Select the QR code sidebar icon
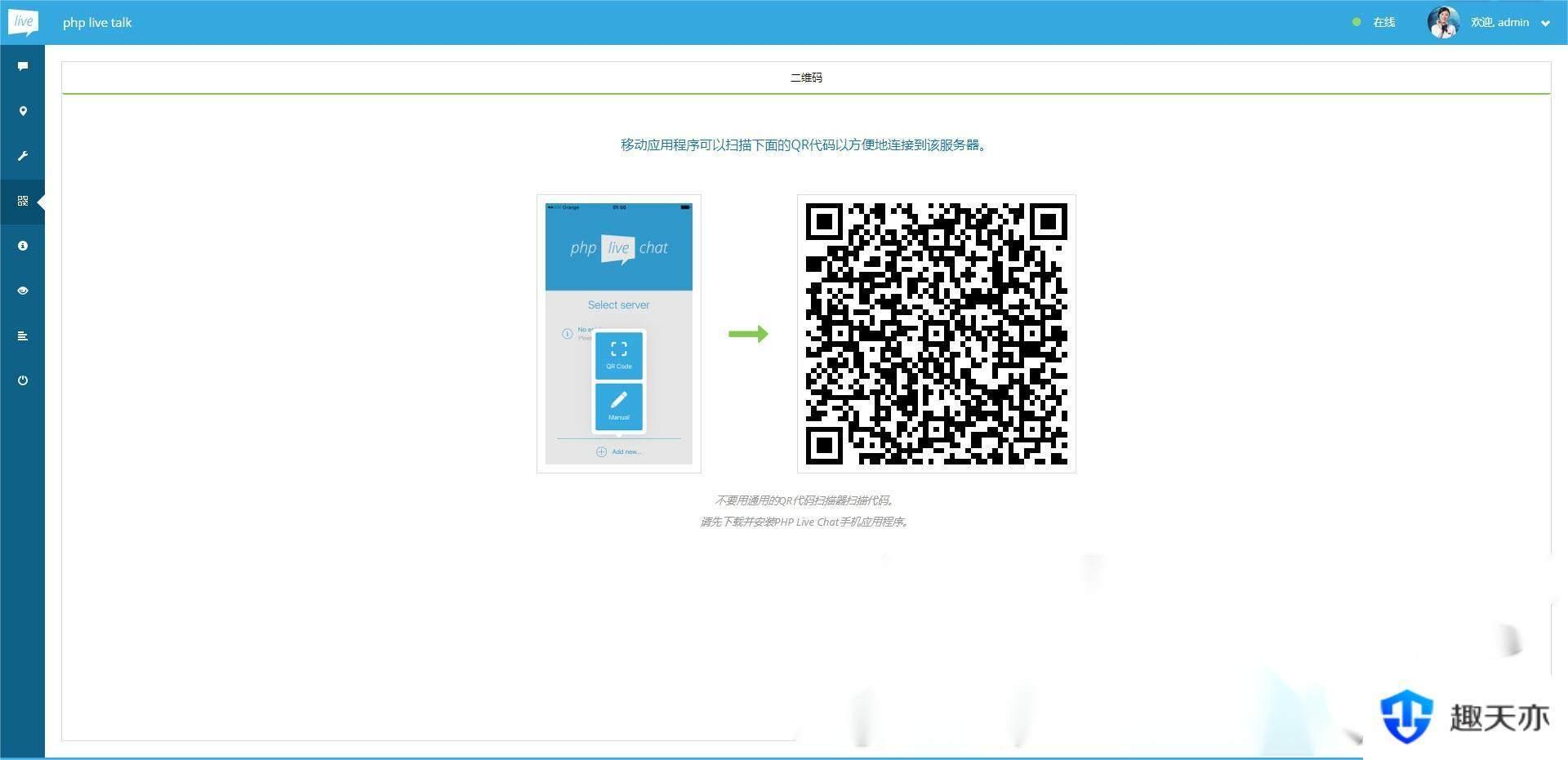1568x760 pixels. (x=23, y=201)
